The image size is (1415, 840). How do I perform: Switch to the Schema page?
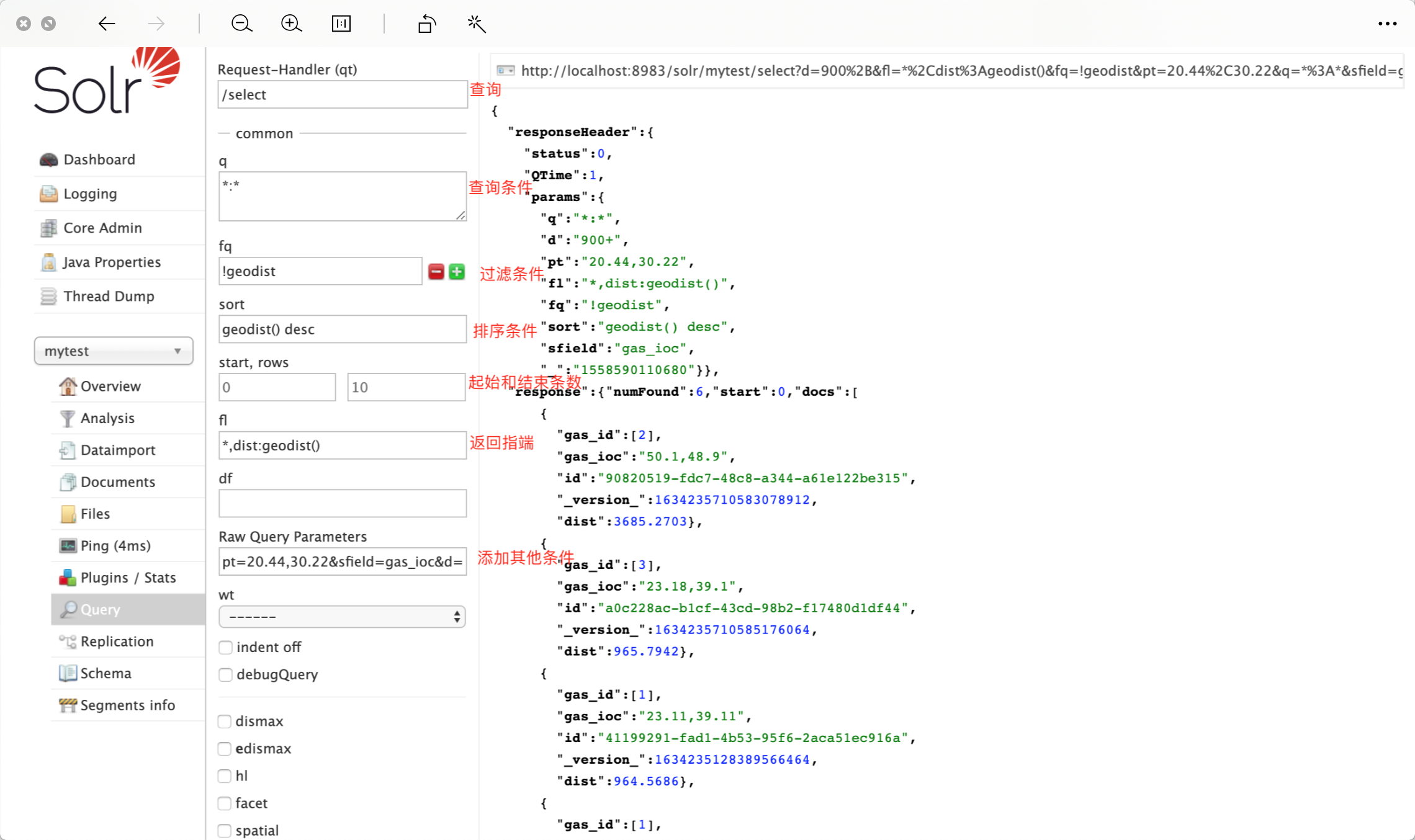tap(68, 672)
